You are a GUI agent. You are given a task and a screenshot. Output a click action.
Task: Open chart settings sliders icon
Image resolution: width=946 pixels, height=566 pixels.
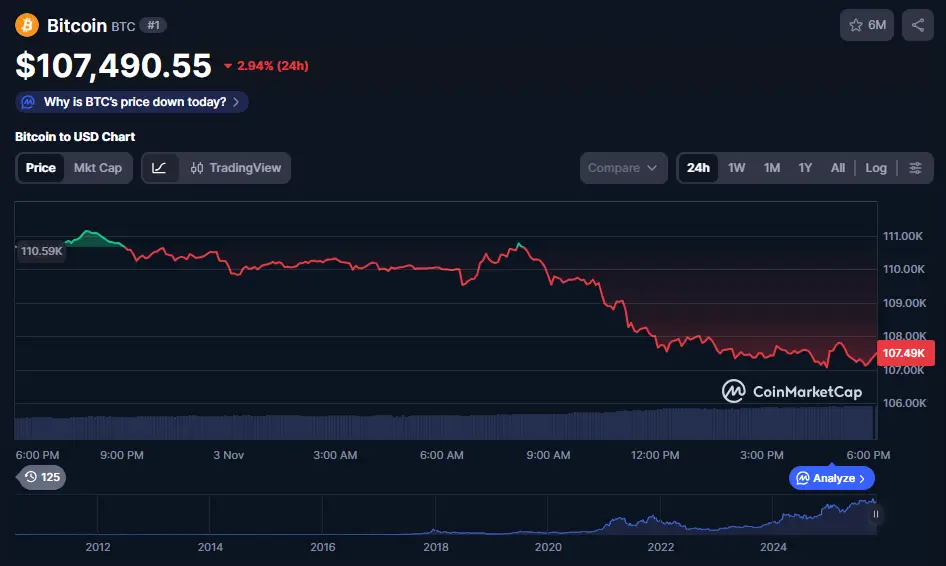click(x=915, y=168)
